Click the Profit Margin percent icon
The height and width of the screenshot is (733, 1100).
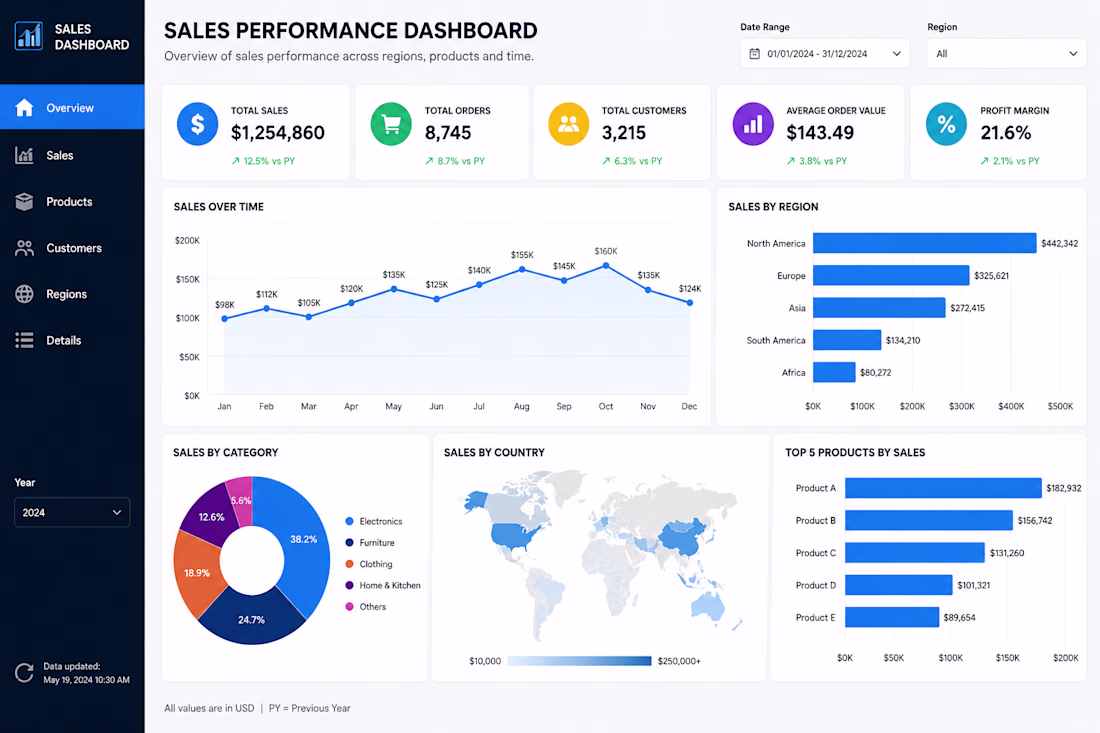point(946,124)
